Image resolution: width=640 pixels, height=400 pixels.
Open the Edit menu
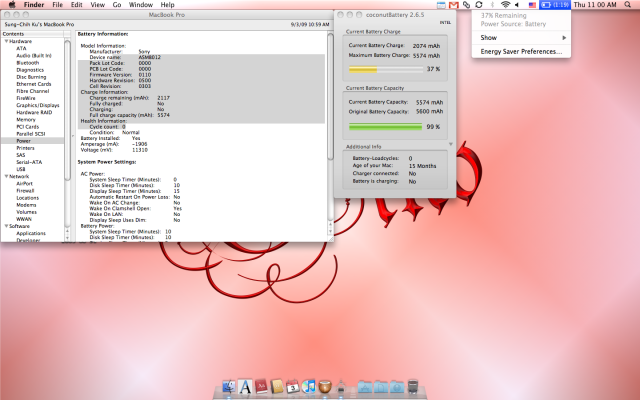pyautogui.click(x=76, y=5)
